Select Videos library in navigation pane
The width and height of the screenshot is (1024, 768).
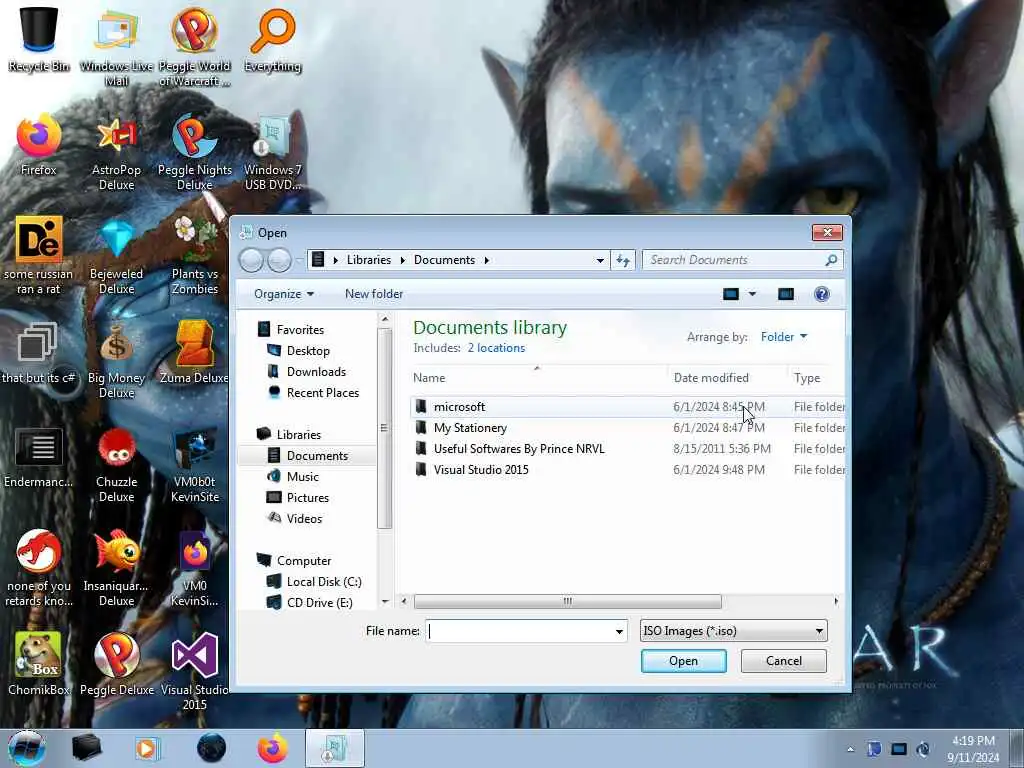click(304, 519)
